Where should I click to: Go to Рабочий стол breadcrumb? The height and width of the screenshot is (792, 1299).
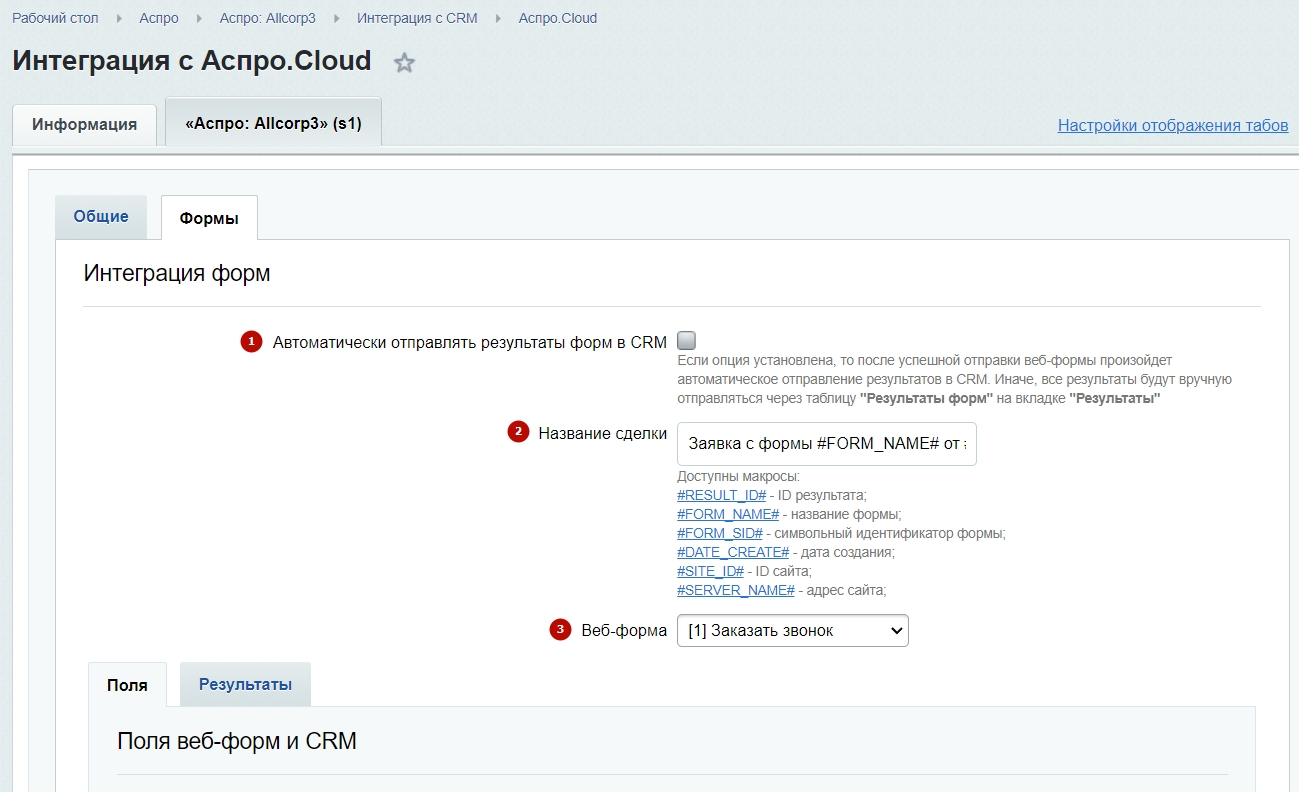[55, 18]
